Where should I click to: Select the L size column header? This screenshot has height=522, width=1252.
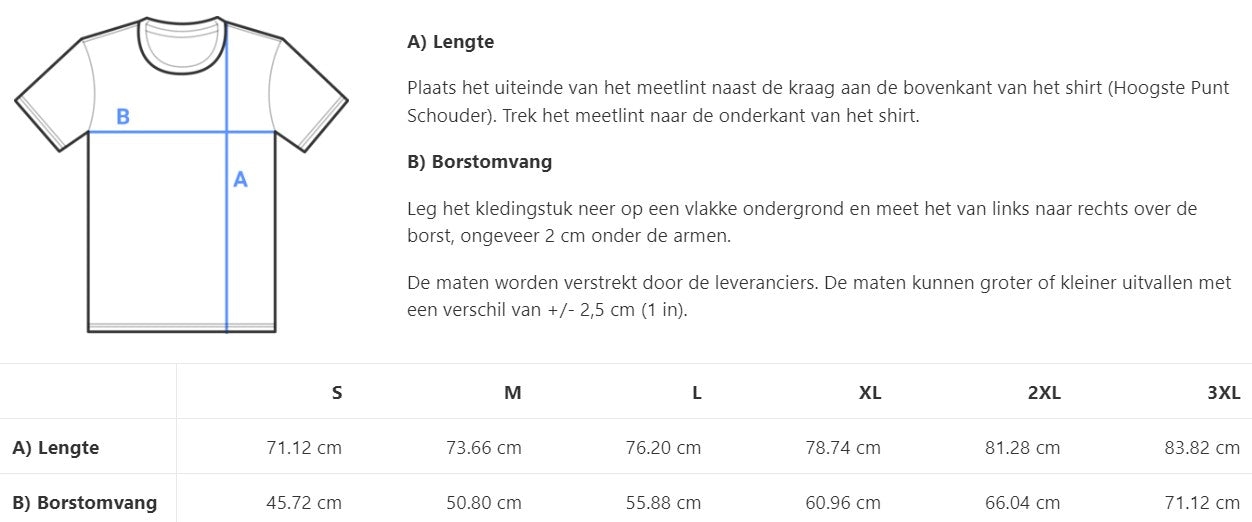pyautogui.click(x=696, y=393)
